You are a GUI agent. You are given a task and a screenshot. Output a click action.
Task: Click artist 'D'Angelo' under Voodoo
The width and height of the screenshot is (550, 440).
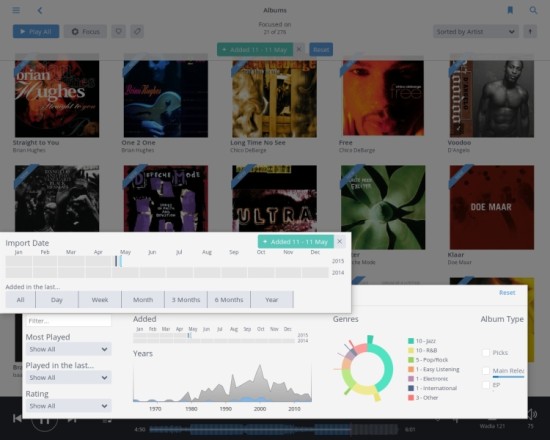(x=458, y=150)
